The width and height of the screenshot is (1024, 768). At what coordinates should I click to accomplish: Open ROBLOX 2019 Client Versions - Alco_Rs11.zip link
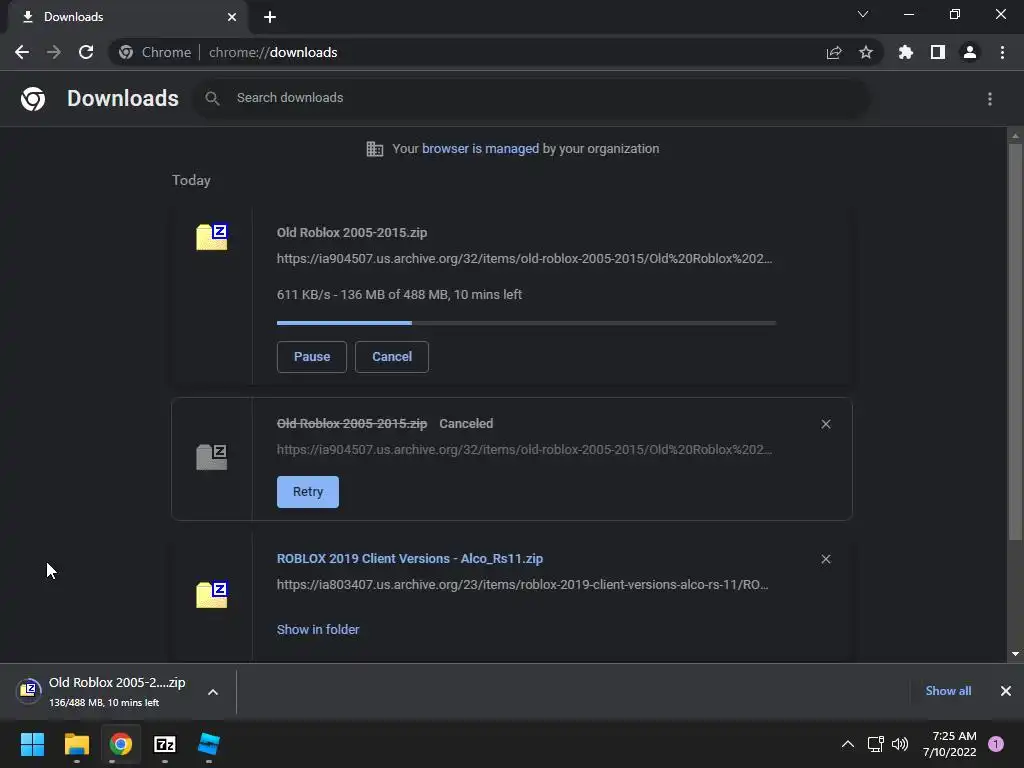pos(409,559)
